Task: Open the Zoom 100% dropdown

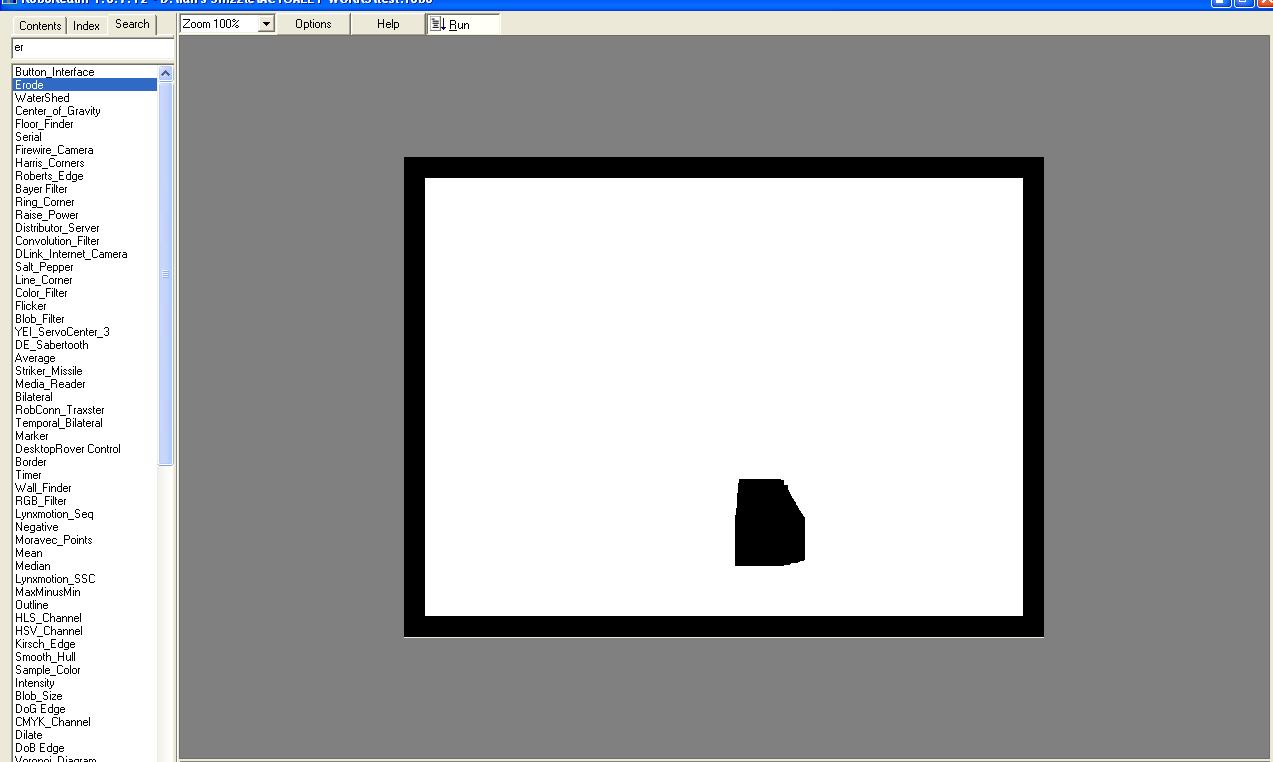Action: pyautogui.click(x=266, y=24)
